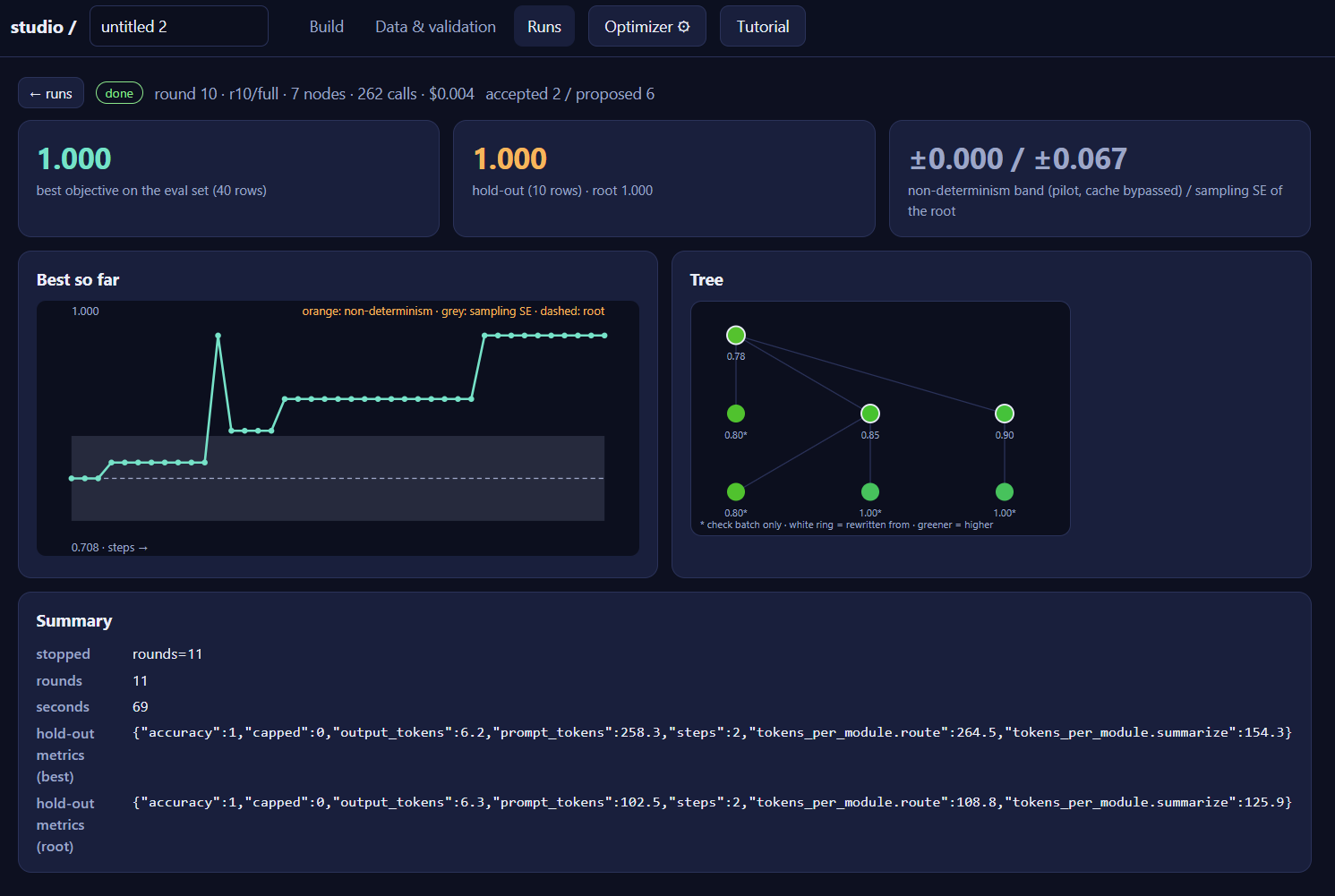The width and height of the screenshot is (1335, 896).
Task: Go back using the ← runs button
Action: [x=51, y=93]
